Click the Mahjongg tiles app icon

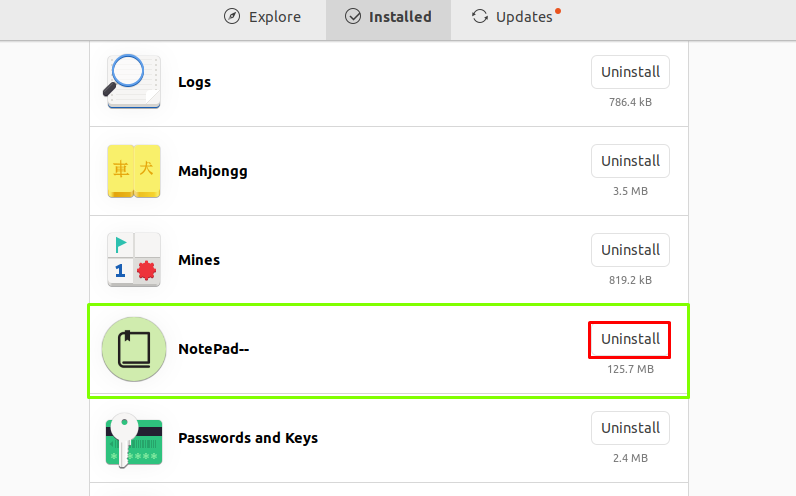[134, 171]
